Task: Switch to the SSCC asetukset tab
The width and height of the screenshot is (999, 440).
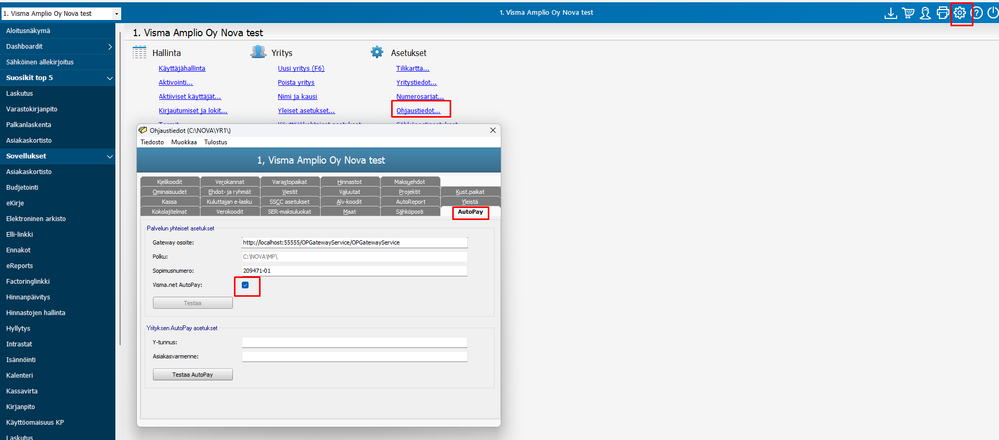Action: [290, 201]
